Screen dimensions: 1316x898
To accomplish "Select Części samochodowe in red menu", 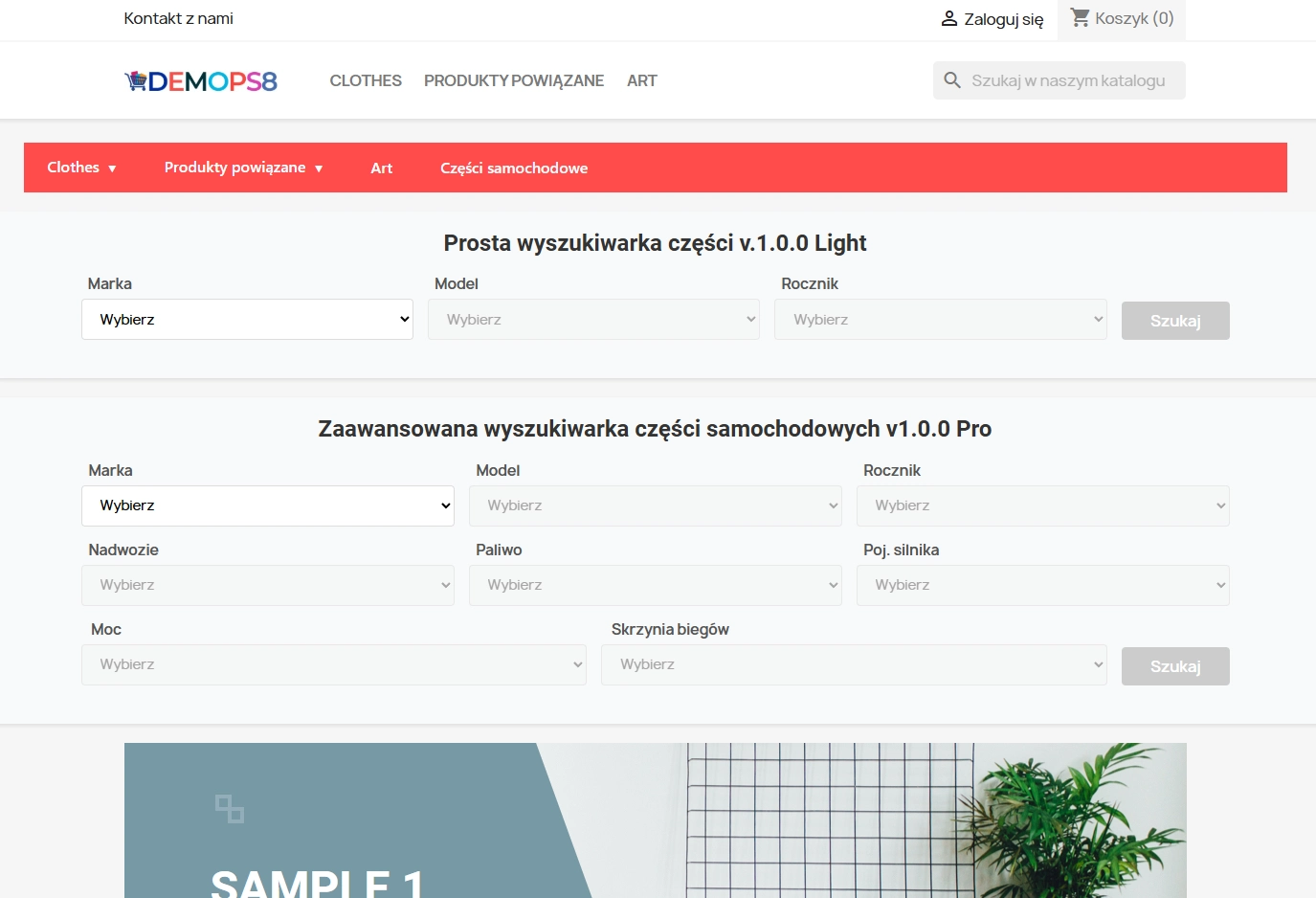I will (514, 168).
